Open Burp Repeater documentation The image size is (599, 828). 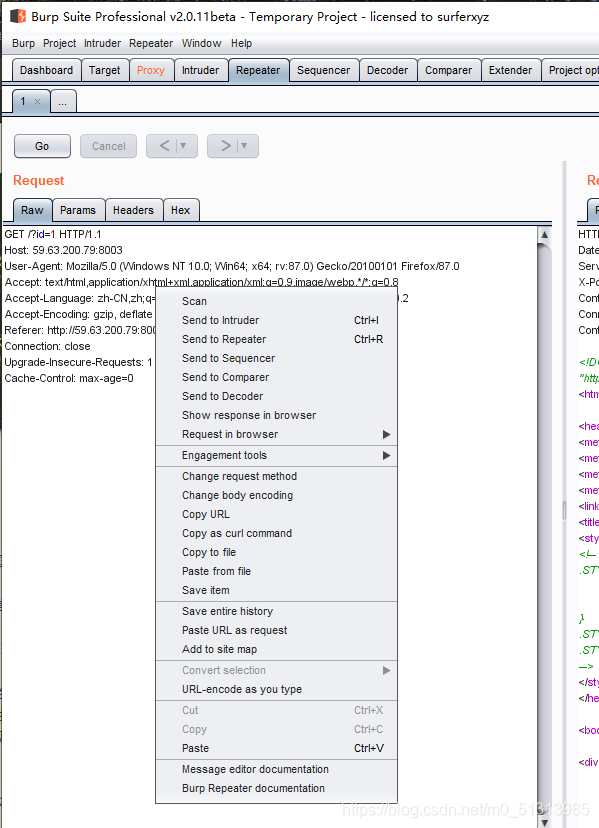click(x=276, y=788)
